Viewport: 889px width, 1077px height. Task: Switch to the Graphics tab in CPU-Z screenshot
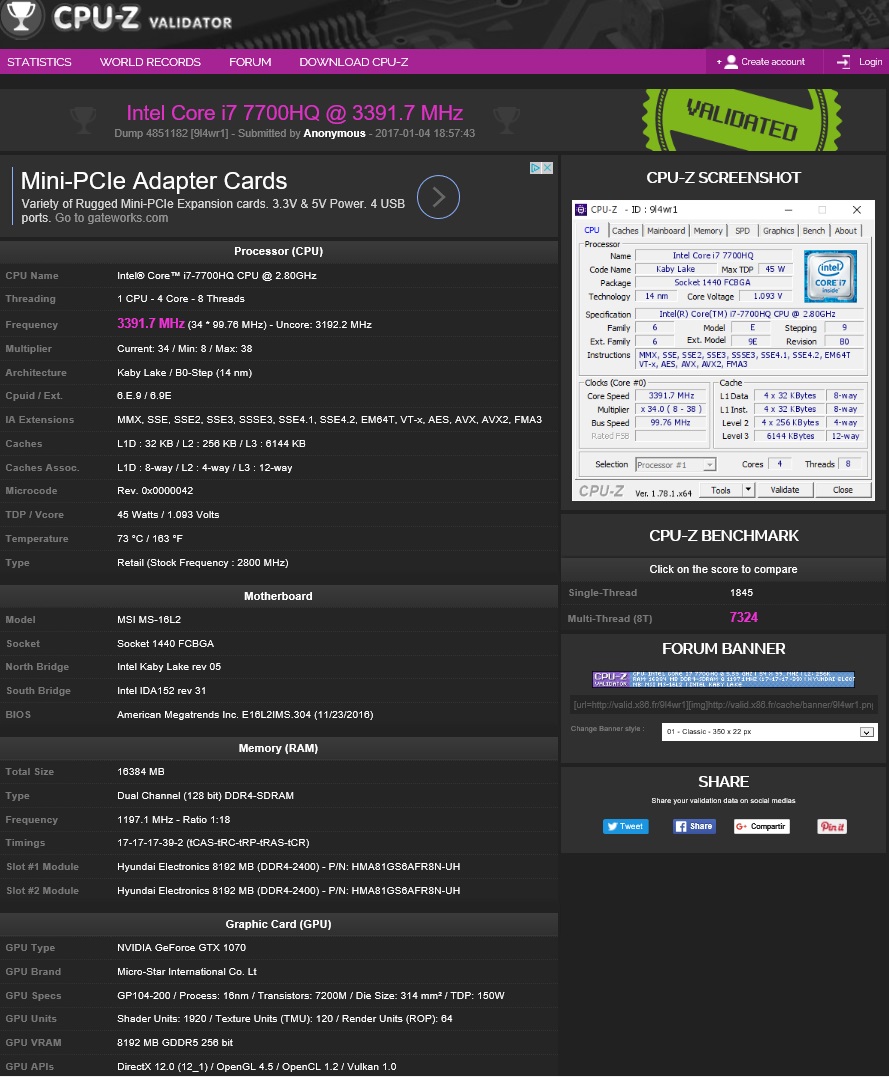tap(778, 231)
